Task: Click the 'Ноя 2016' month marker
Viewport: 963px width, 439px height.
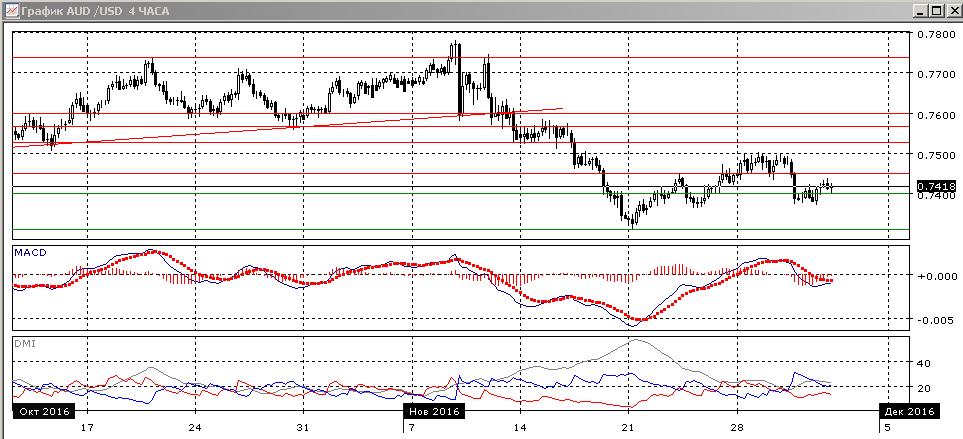Action: click(434, 411)
